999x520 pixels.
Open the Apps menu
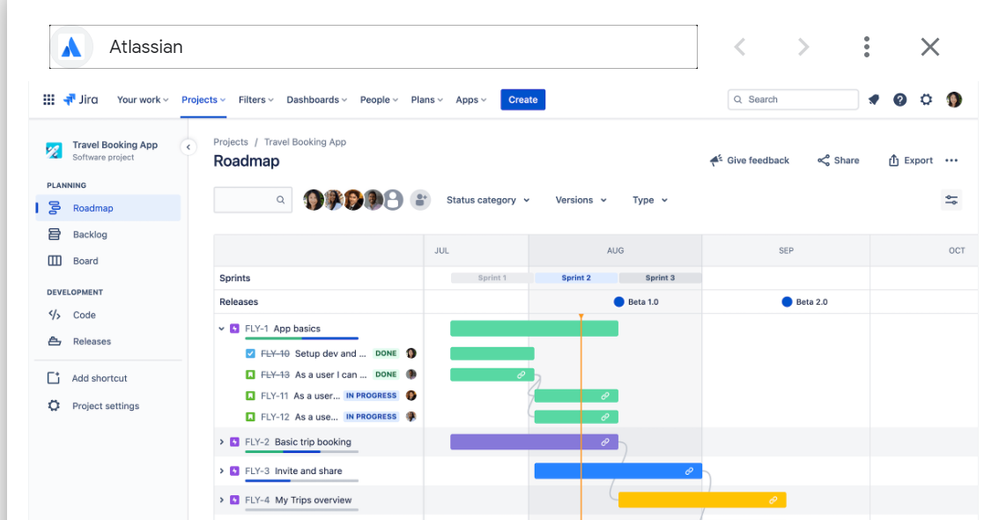(471, 99)
